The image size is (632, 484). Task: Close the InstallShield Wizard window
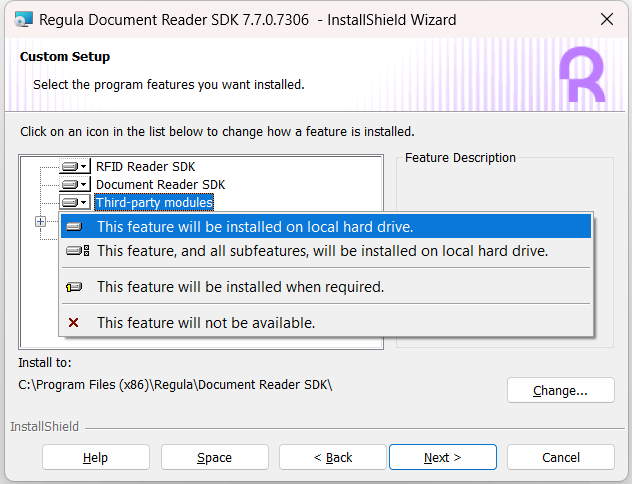607,19
